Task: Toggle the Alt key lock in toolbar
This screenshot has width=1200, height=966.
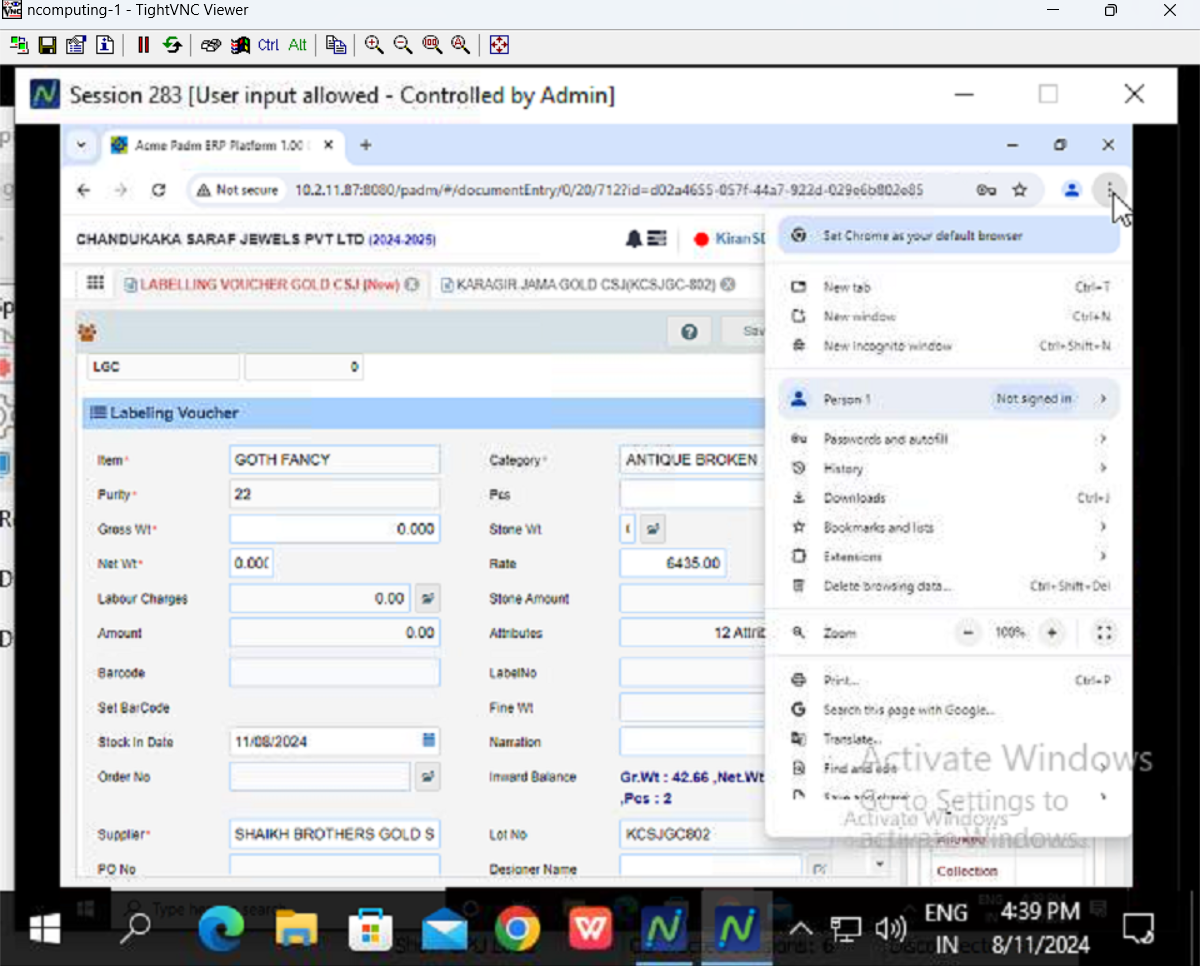Action: point(298,45)
